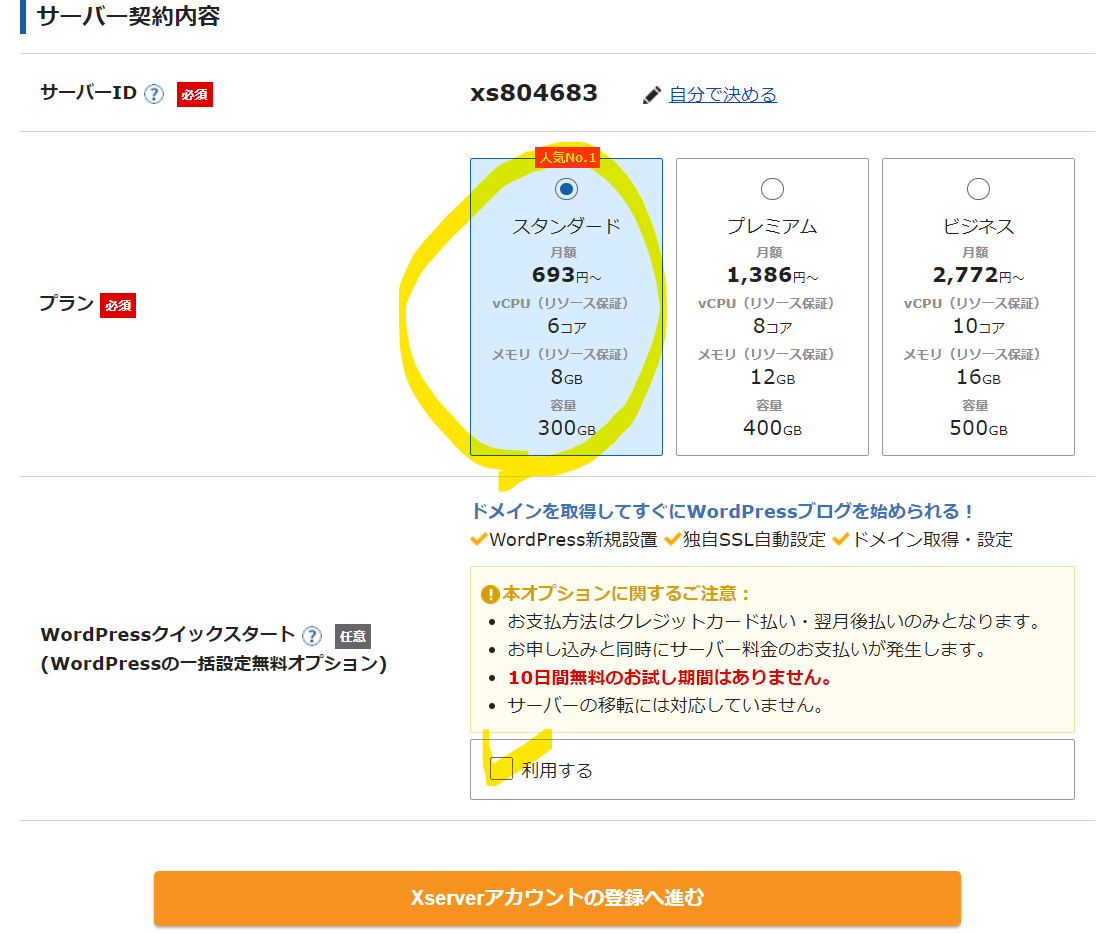
Task: Click the 400GB capacity value
Action: 772,428
